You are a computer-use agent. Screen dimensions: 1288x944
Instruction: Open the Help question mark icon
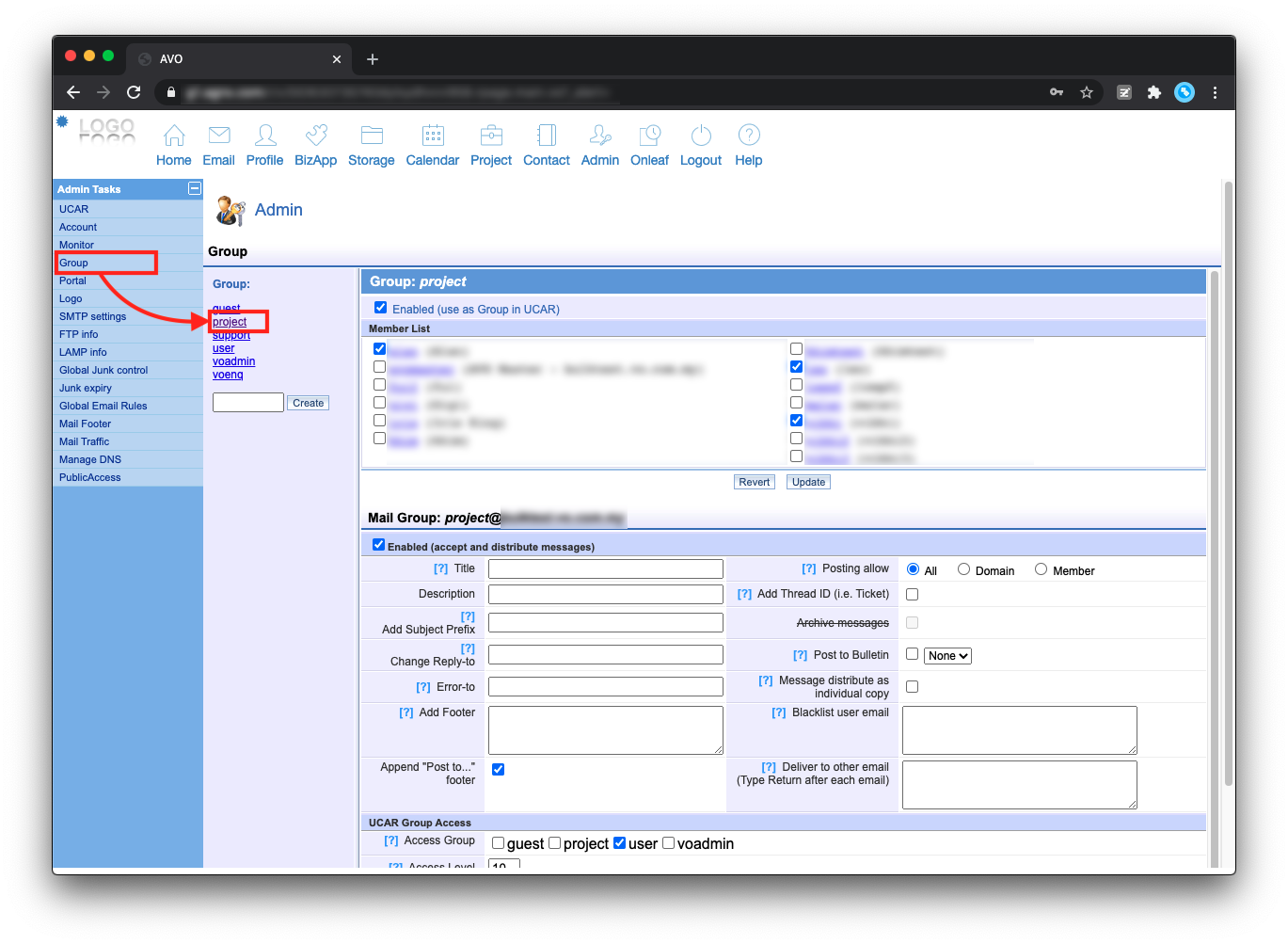click(749, 136)
